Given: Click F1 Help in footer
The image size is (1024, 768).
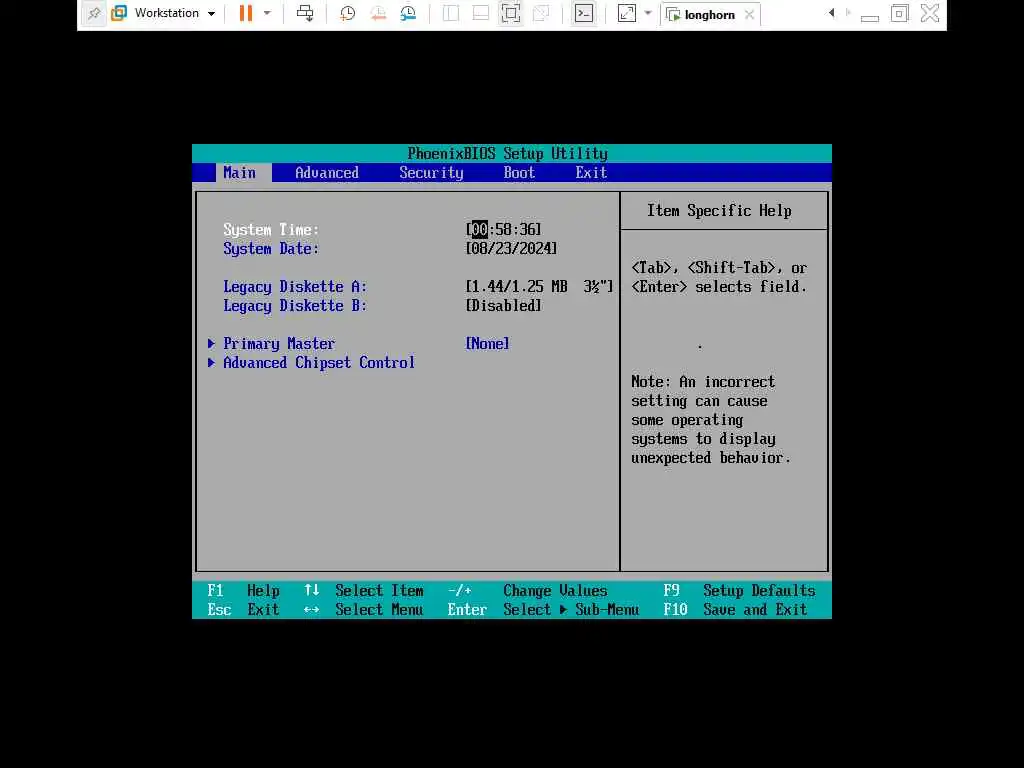Looking at the screenshot, I should click(x=244, y=590).
